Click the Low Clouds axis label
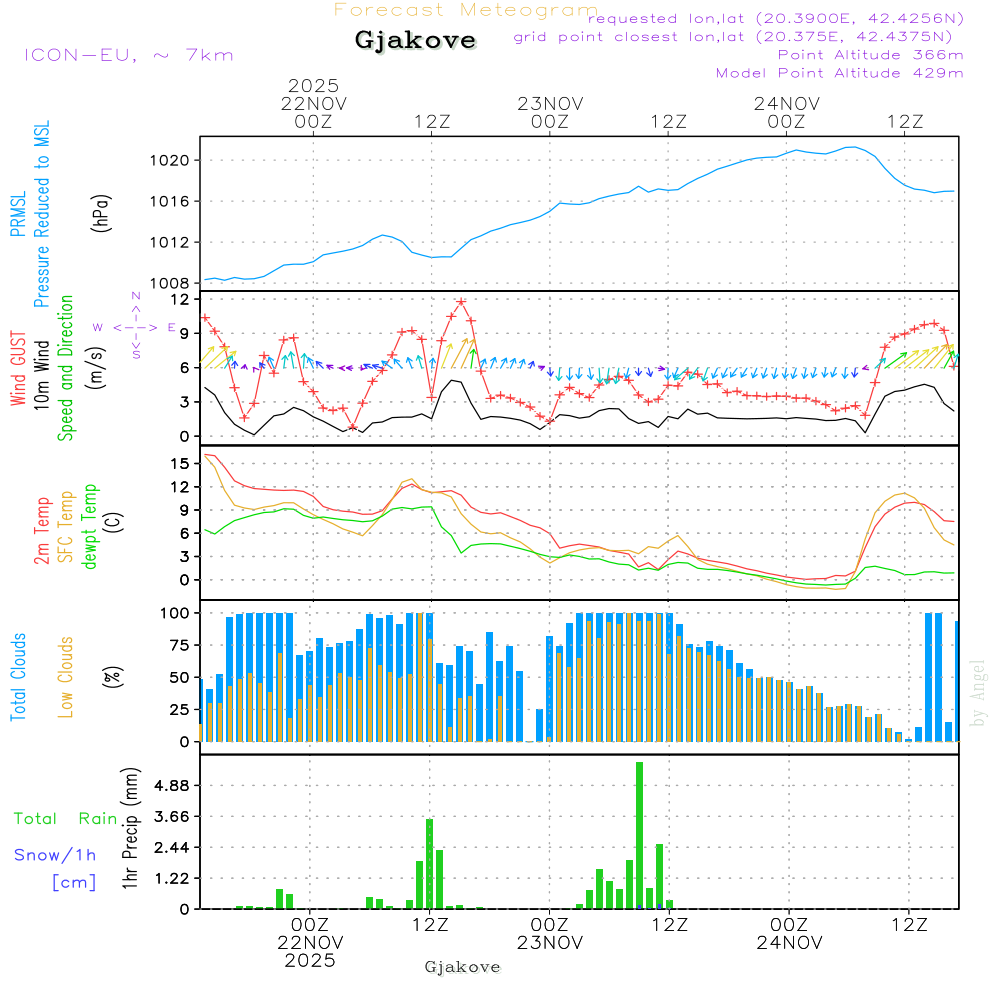This screenshot has width=1000, height=1000. coord(66,677)
